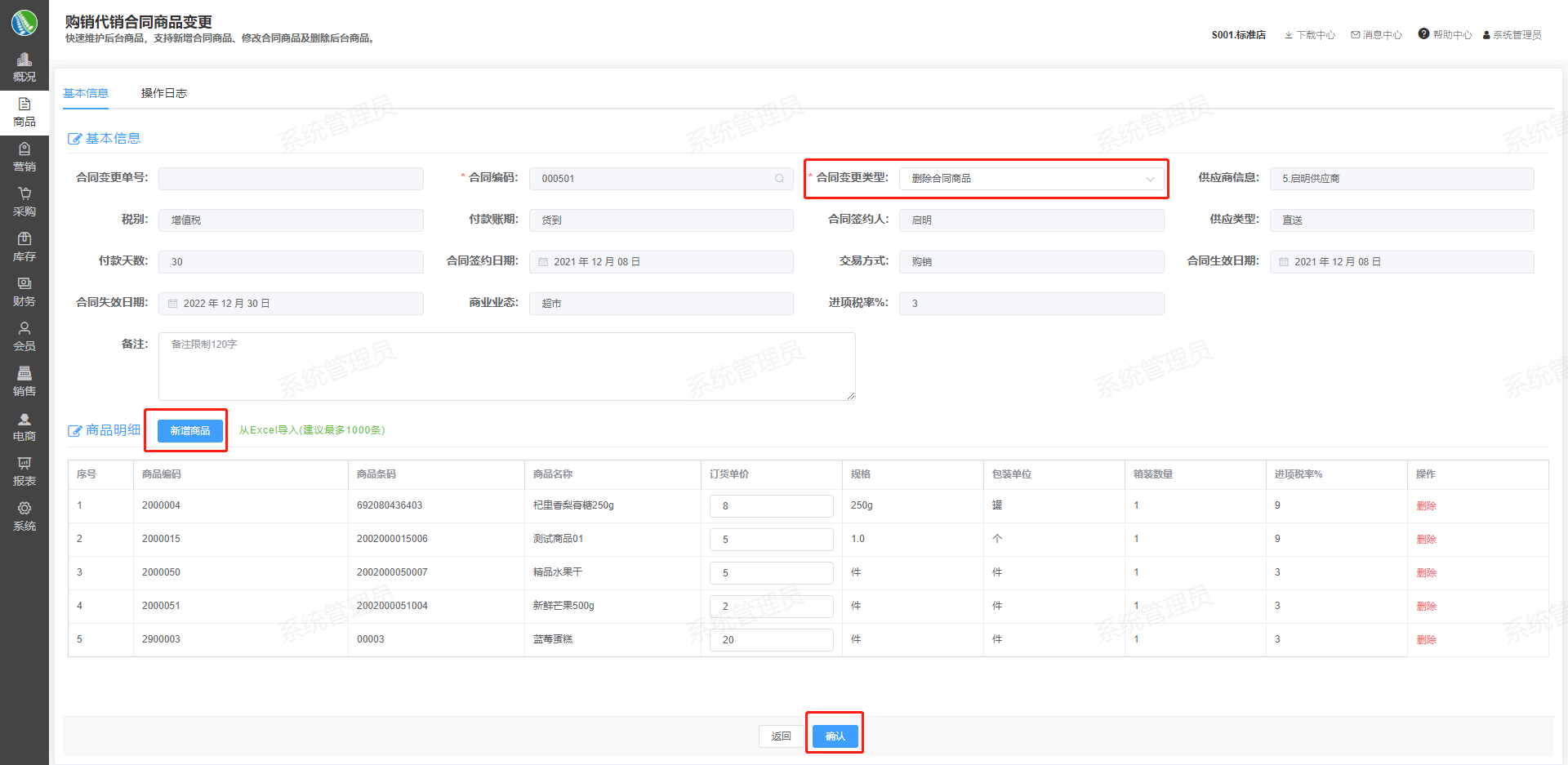Click the 备注 textarea

tap(507, 367)
